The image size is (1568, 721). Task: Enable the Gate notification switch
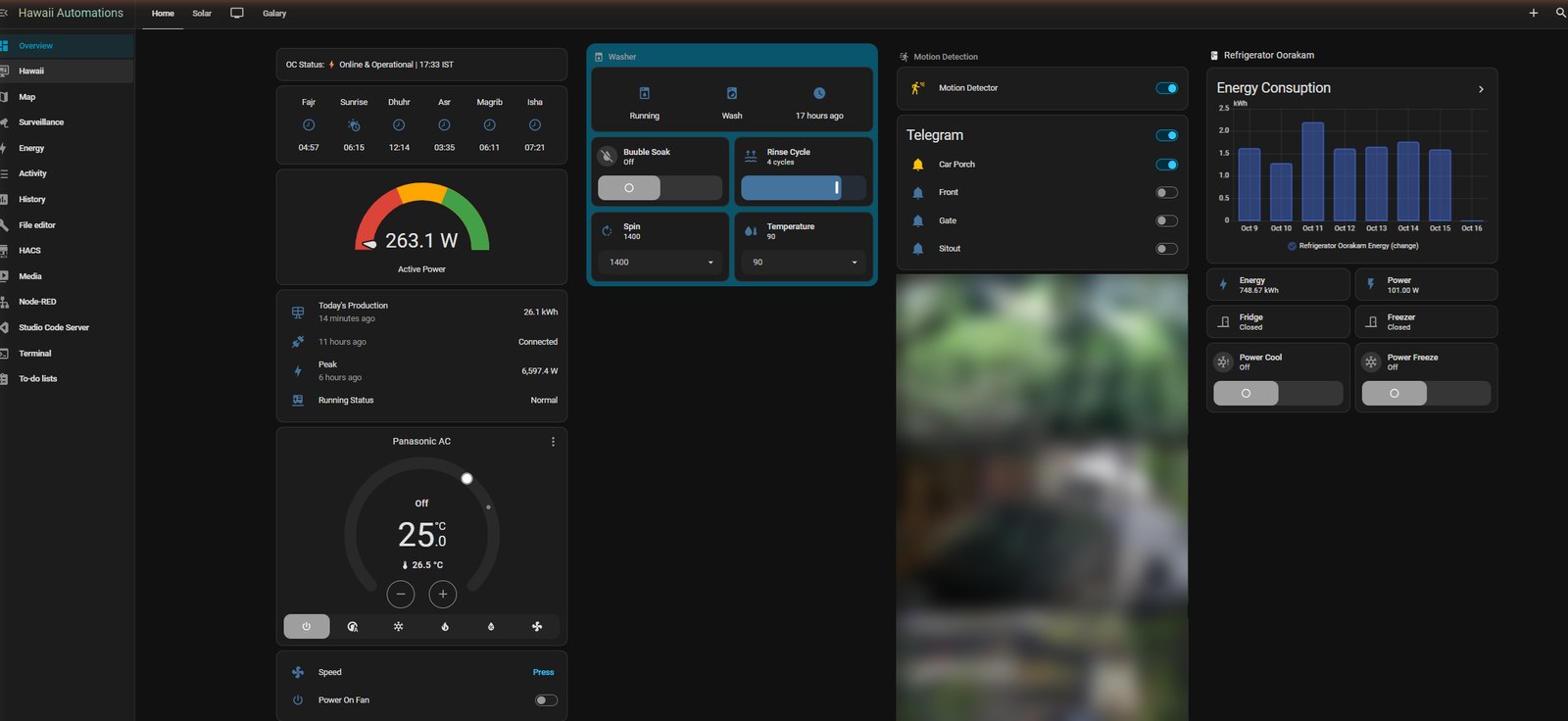click(1166, 221)
